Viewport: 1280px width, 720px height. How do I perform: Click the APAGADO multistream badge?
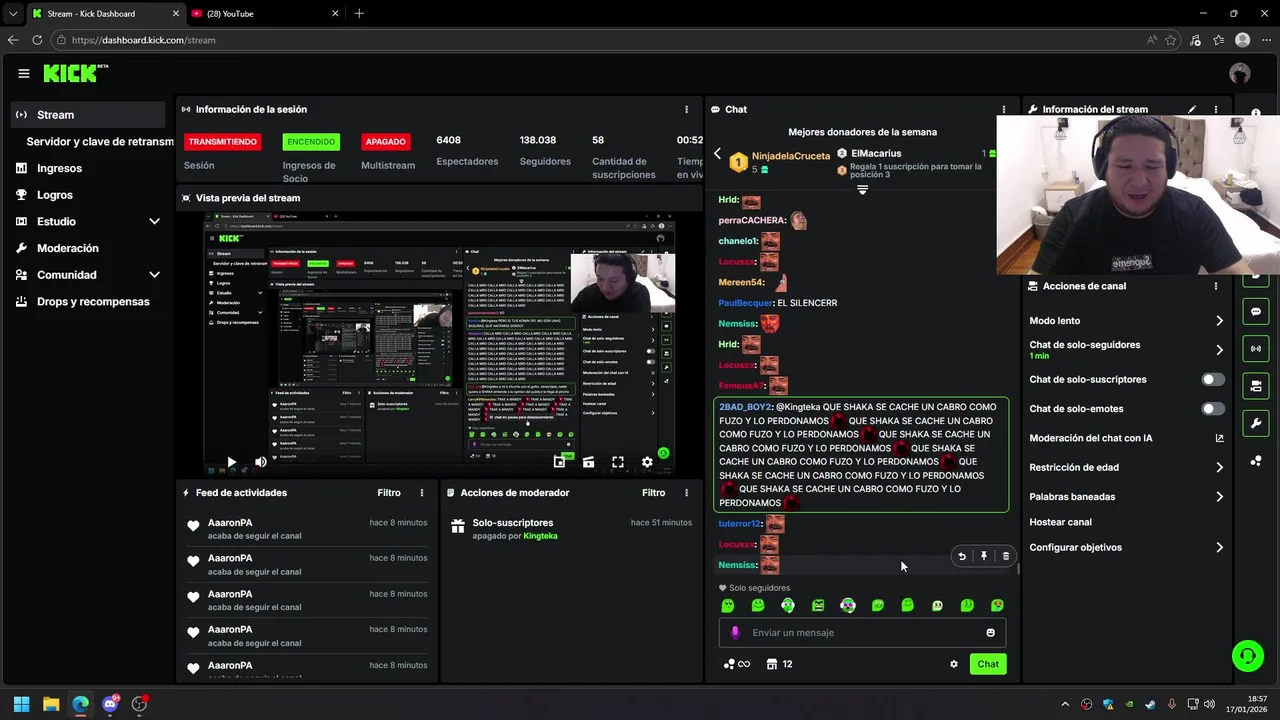pyautogui.click(x=386, y=142)
